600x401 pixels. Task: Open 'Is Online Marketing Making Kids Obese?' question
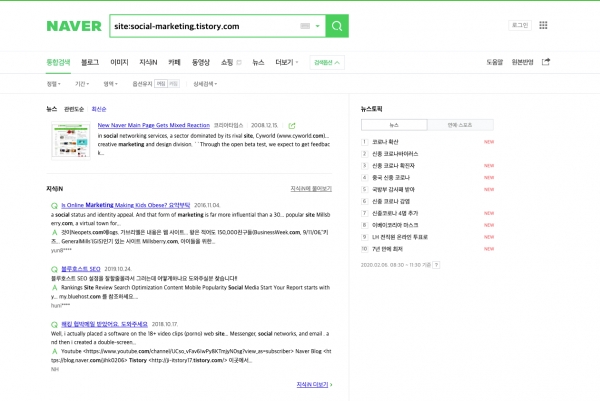pyautogui.click(x=126, y=205)
